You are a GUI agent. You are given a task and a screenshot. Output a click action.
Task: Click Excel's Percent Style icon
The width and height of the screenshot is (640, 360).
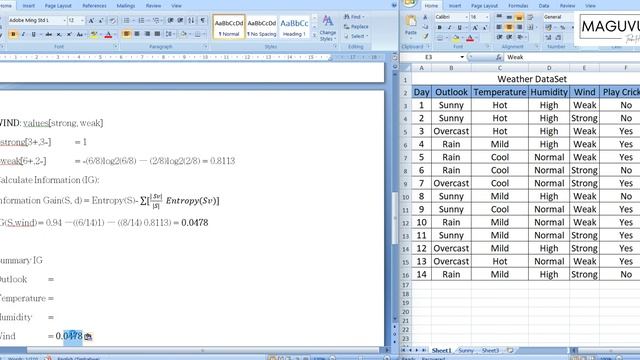click(x=562, y=28)
